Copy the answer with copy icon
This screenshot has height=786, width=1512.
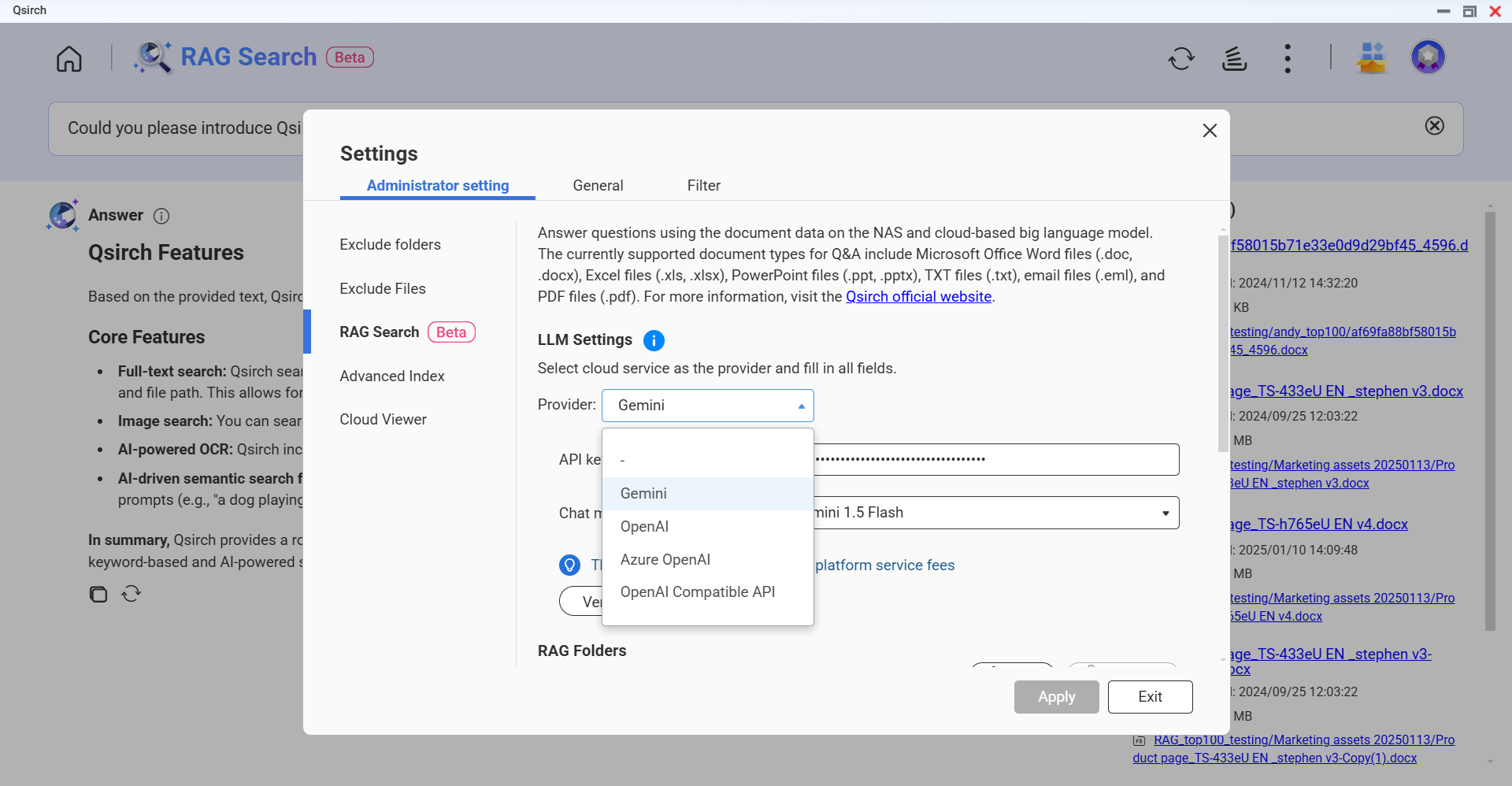click(98, 594)
